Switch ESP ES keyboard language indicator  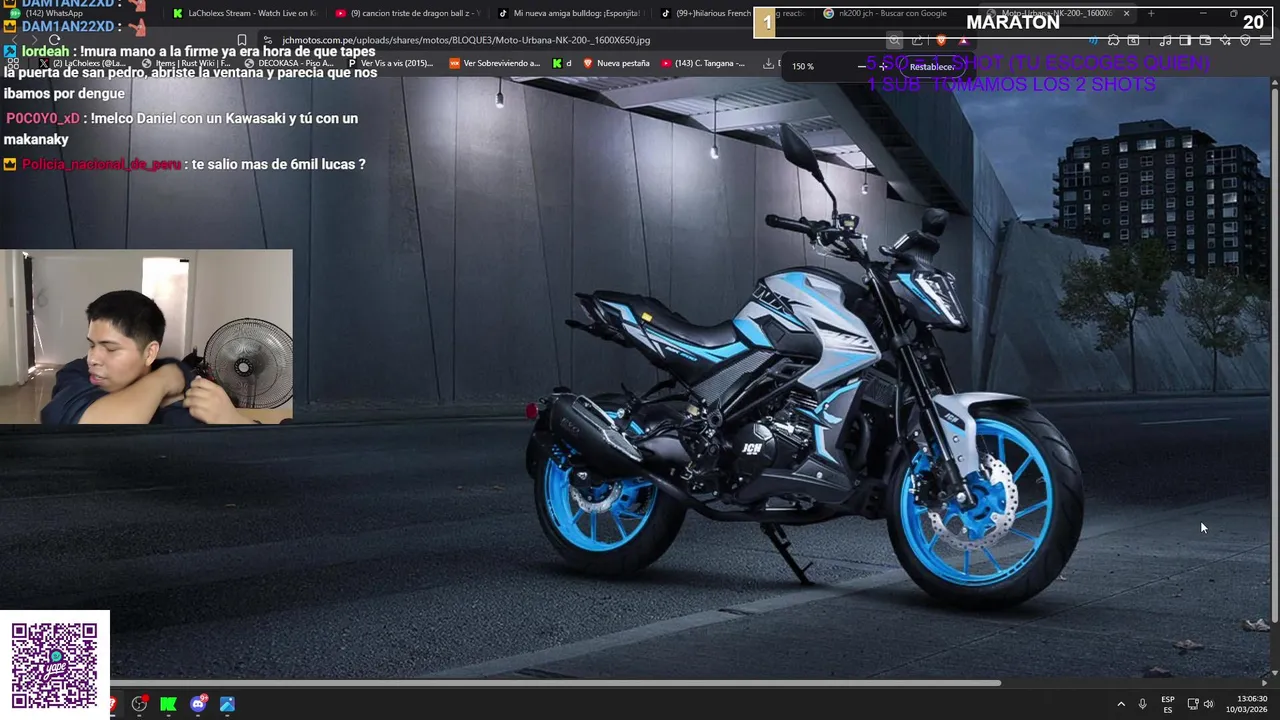[1168, 704]
